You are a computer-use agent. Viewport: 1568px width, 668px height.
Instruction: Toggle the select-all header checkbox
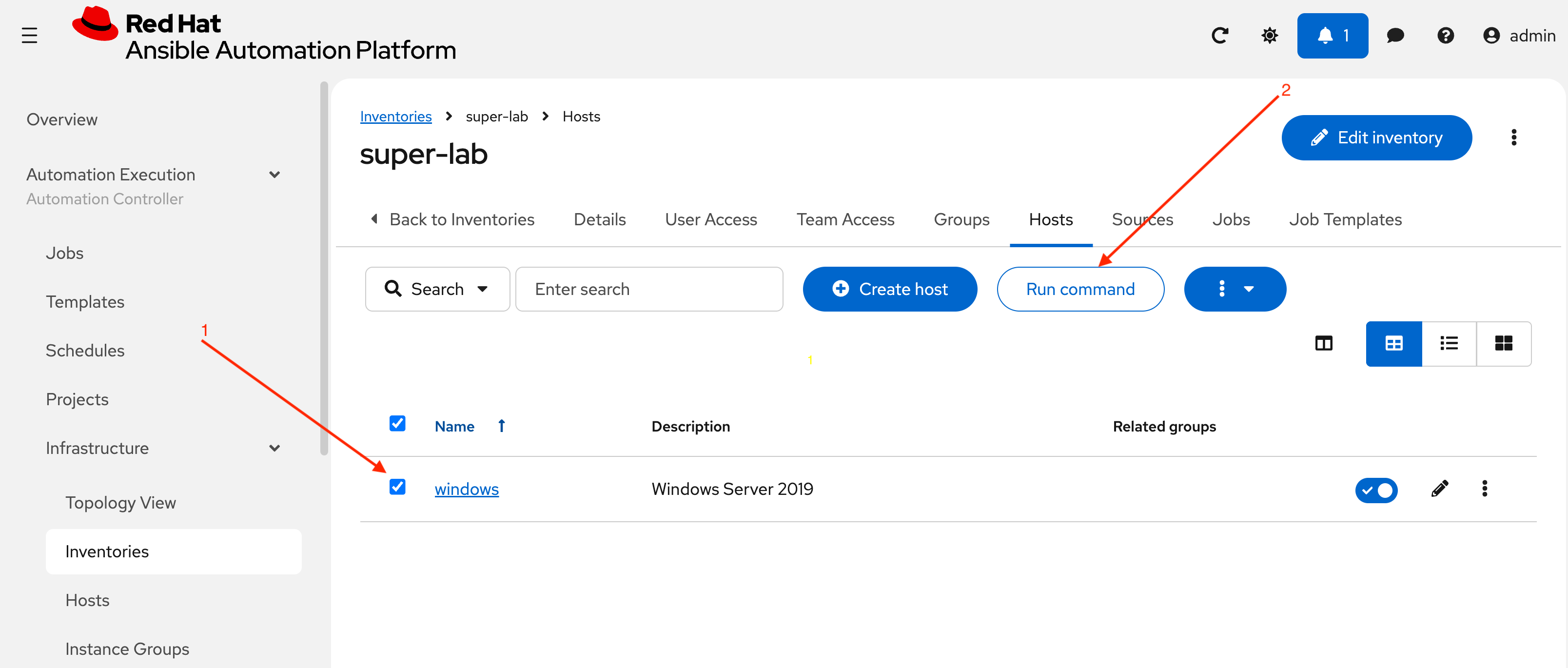(397, 423)
